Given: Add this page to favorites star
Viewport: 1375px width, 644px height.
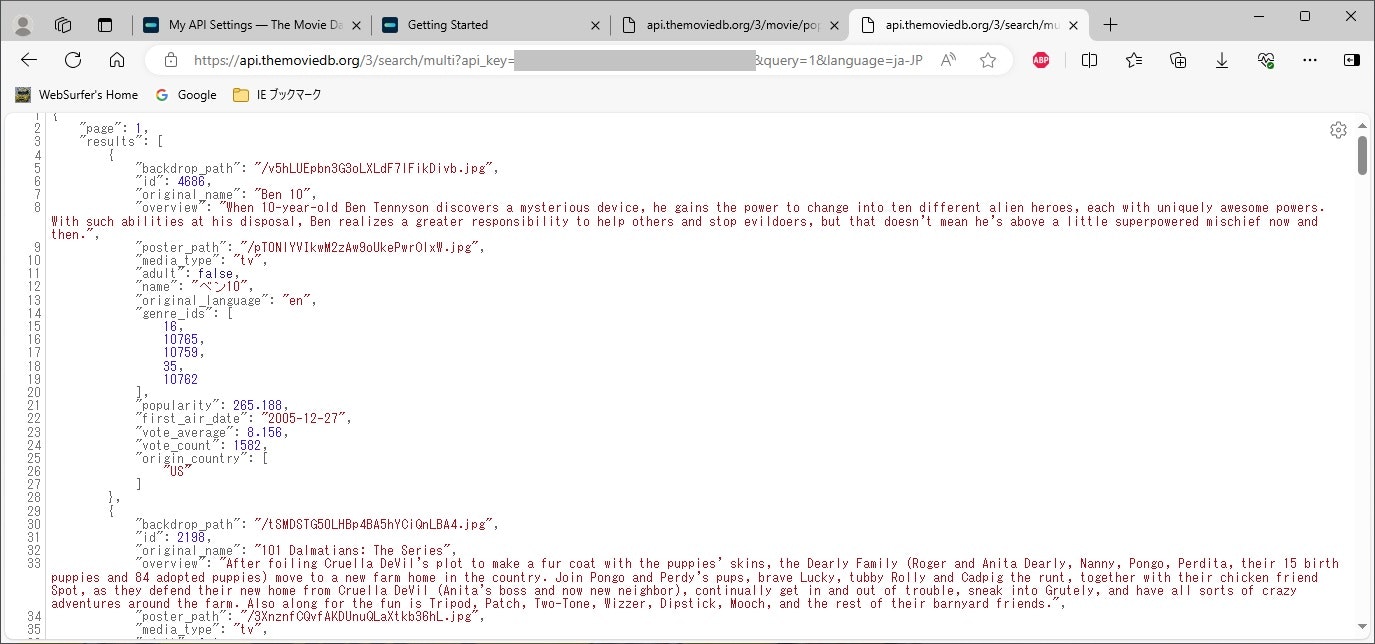Looking at the screenshot, I should 988,60.
